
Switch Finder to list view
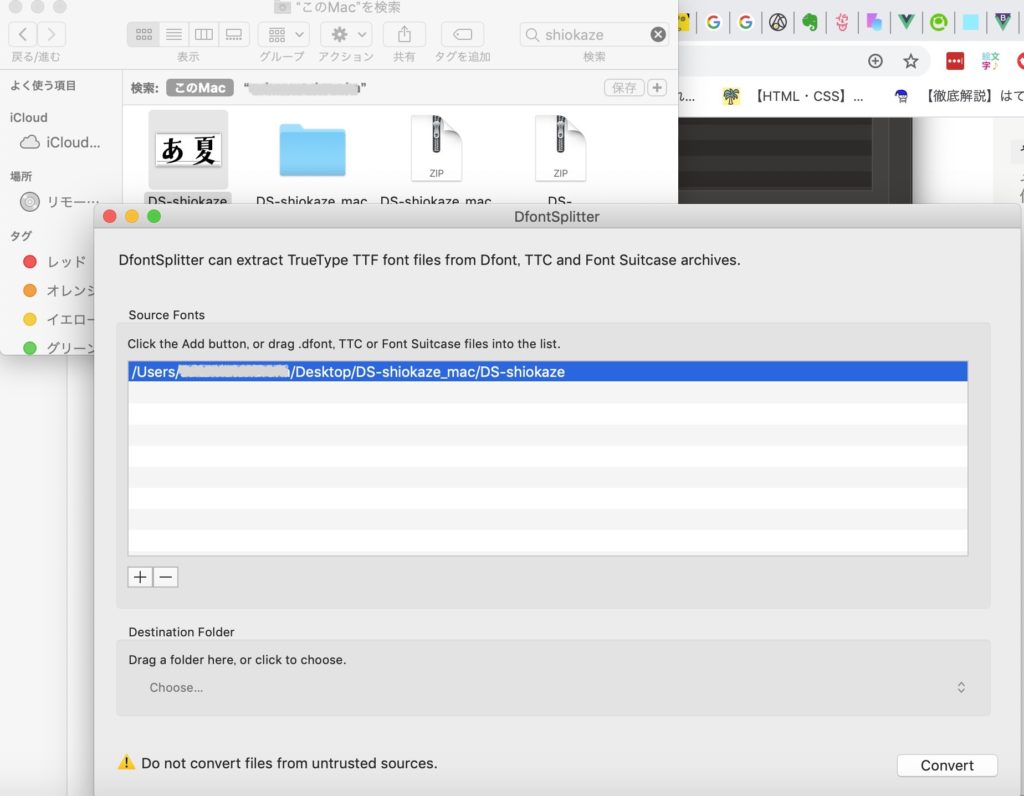click(174, 34)
